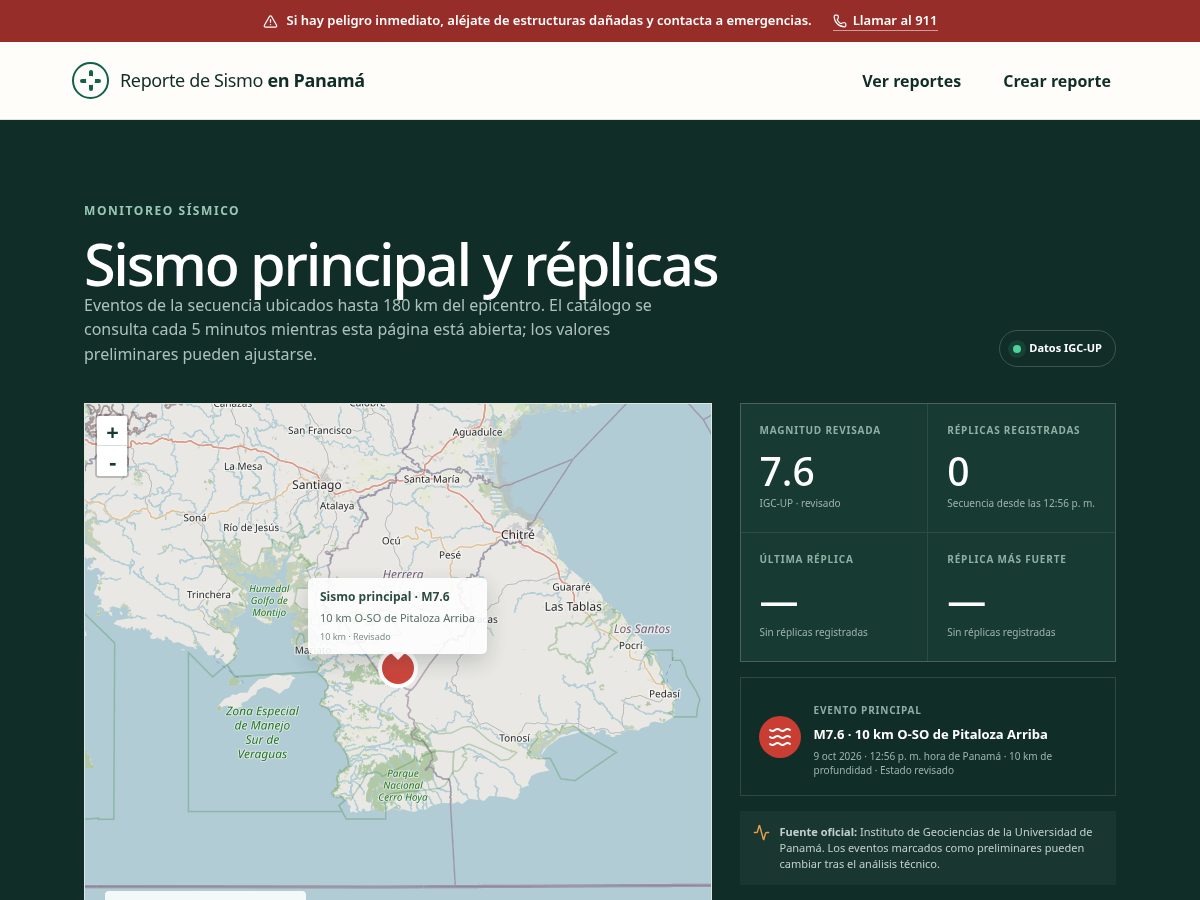Open the Crear reporte menu item
Screen dimensions: 1200x900
(x=1057, y=81)
